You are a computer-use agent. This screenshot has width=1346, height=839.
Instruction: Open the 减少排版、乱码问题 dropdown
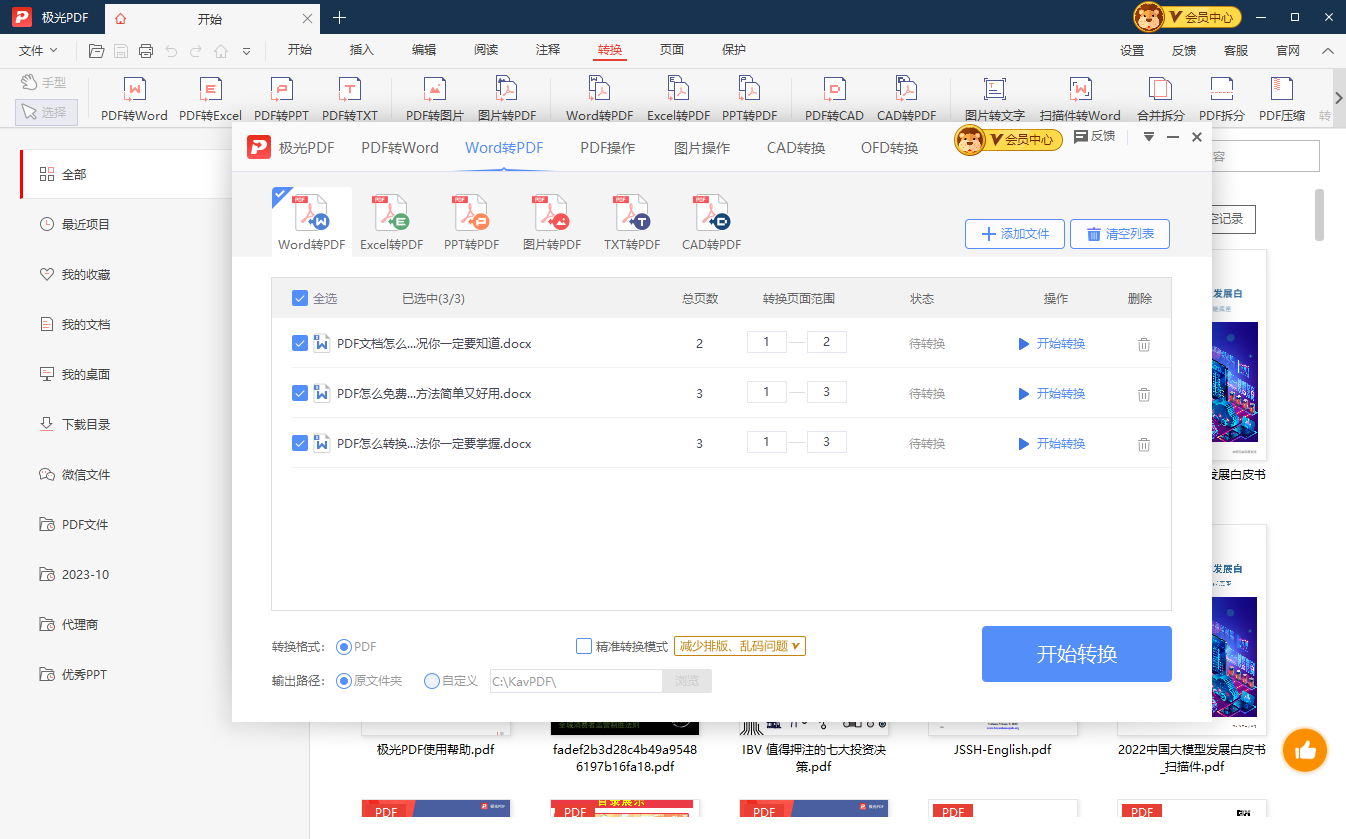tap(739, 645)
